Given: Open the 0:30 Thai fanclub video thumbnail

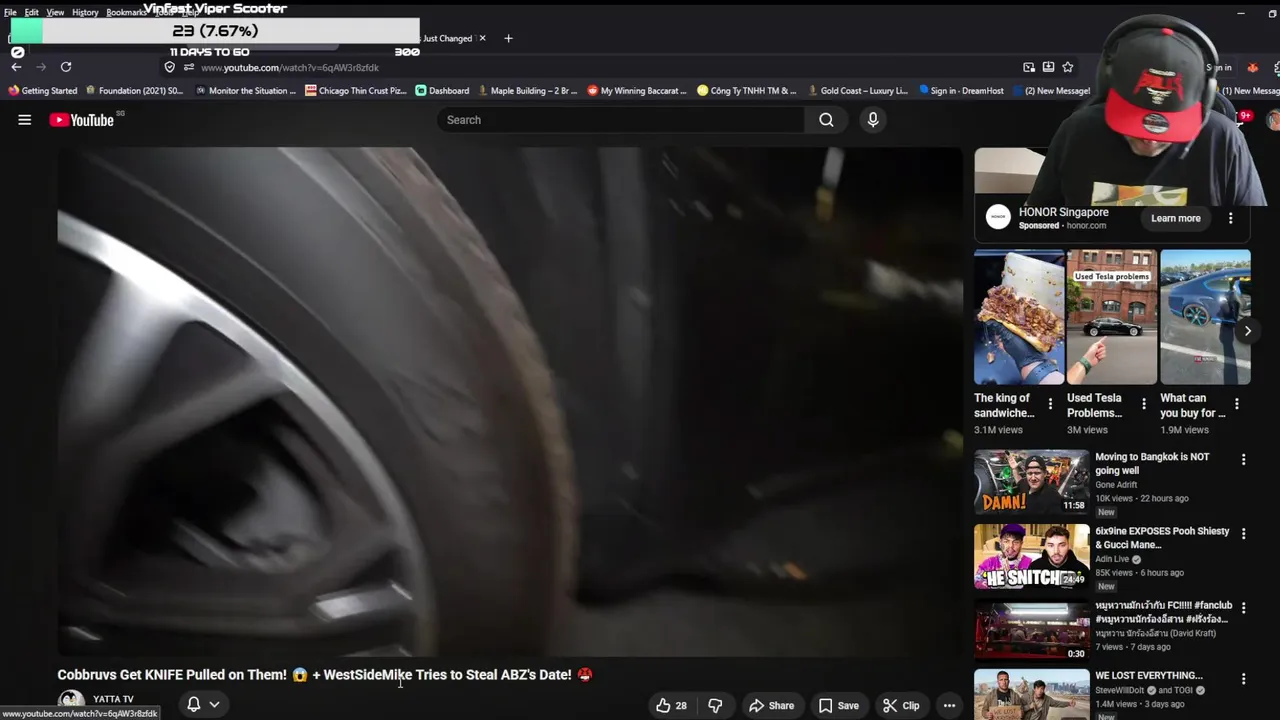Looking at the screenshot, I should [x=1031, y=630].
